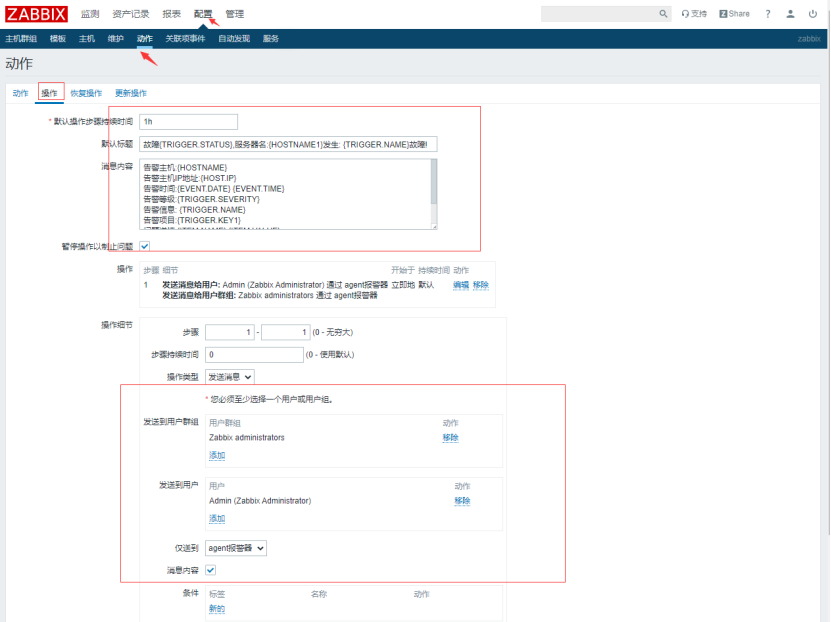The width and height of the screenshot is (831, 622).
Task: Open the user profile icon
Action: point(790,14)
